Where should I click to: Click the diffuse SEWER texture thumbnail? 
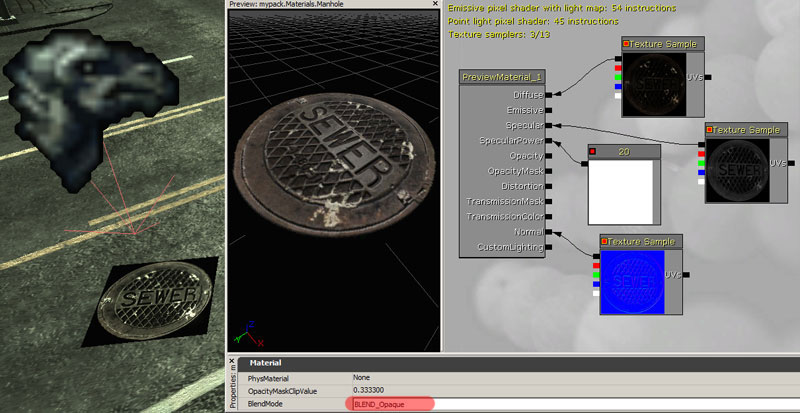click(x=655, y=83)
